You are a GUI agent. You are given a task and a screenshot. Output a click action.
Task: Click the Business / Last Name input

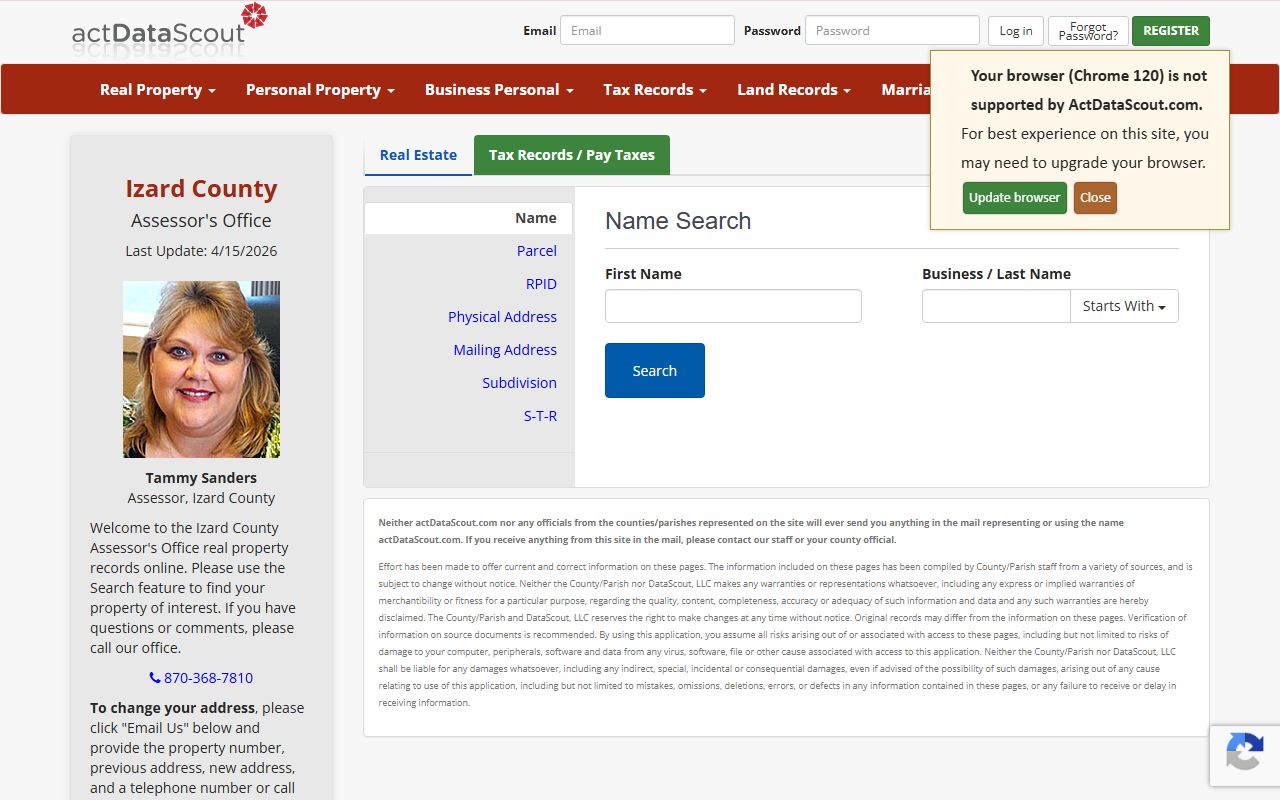[x=996, y=306]
